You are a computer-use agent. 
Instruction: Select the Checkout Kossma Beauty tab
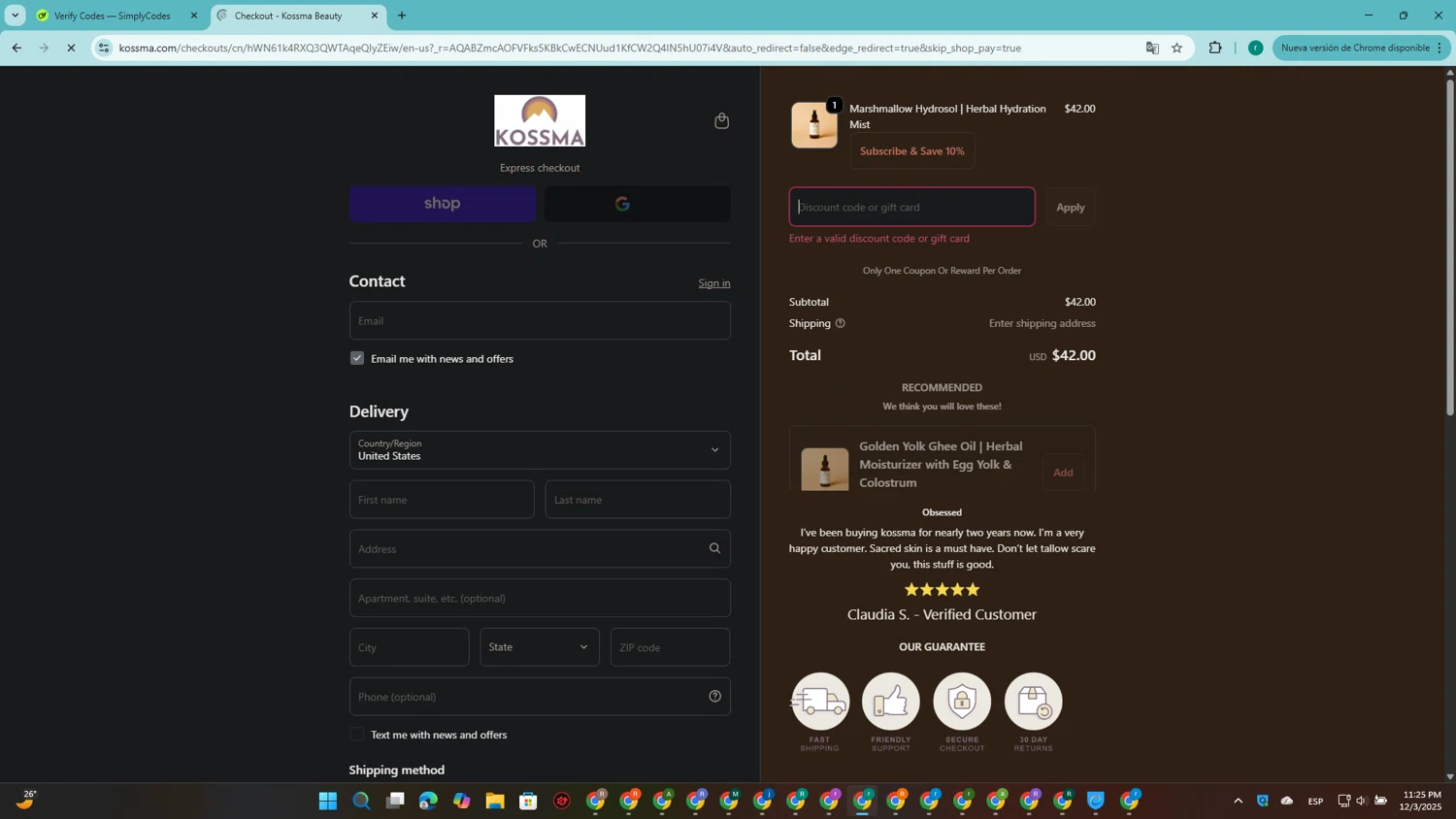click(297, 16)
